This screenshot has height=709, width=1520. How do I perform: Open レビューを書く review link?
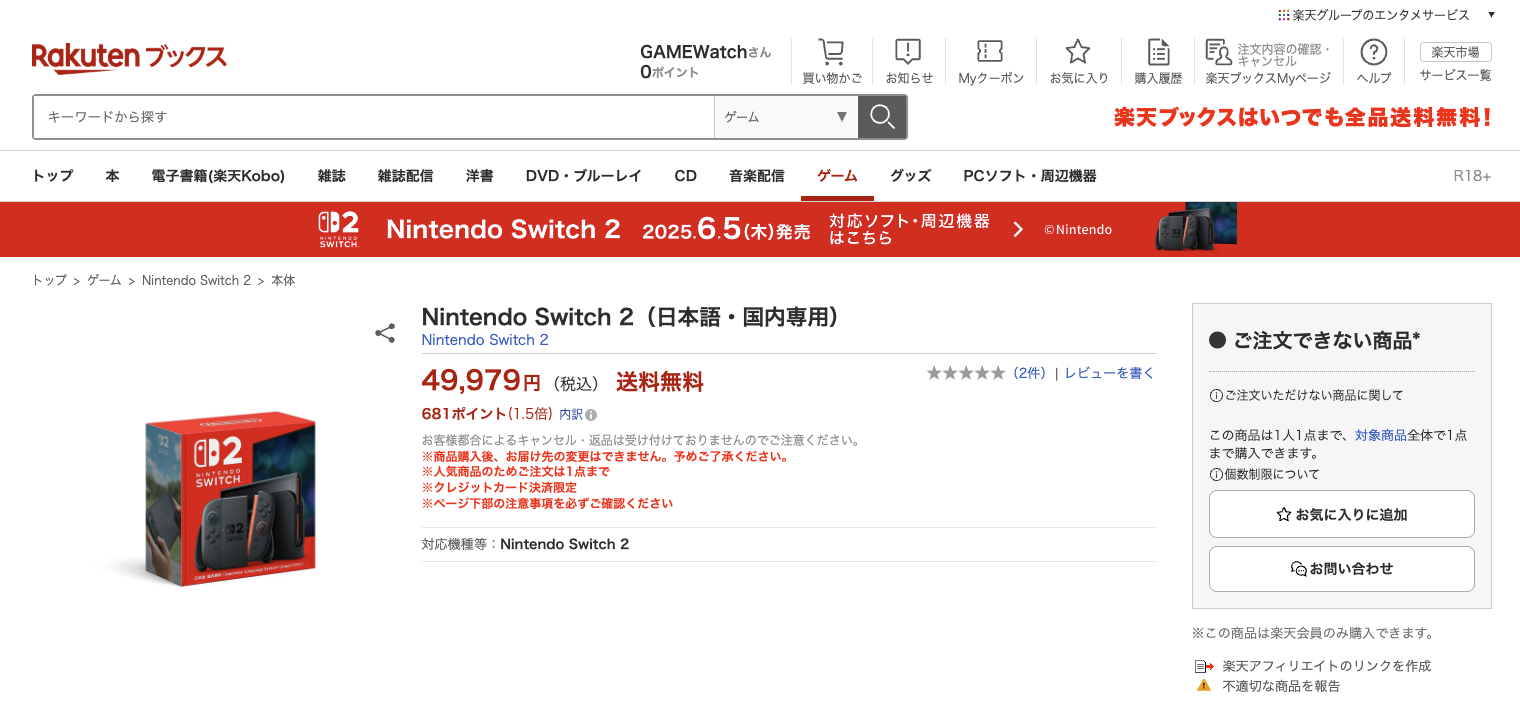click(x=1110, y=372)
